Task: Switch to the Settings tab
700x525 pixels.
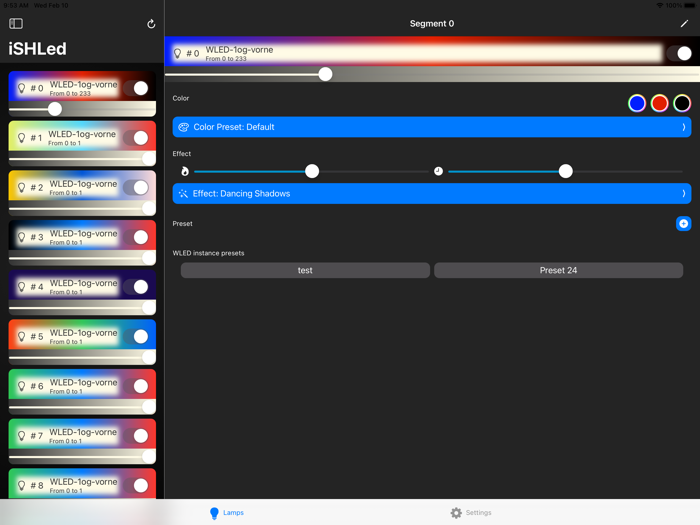Action: pyautogui.click(x=471, y=512)
